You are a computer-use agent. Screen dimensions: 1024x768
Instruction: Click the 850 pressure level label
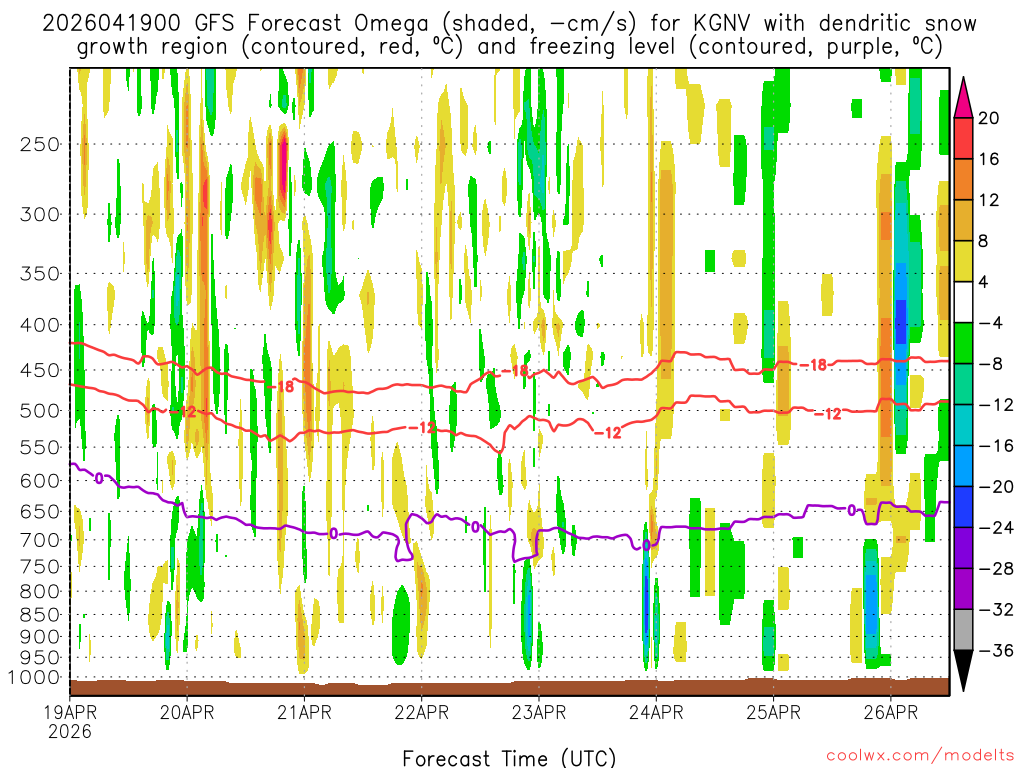[40, 615]
